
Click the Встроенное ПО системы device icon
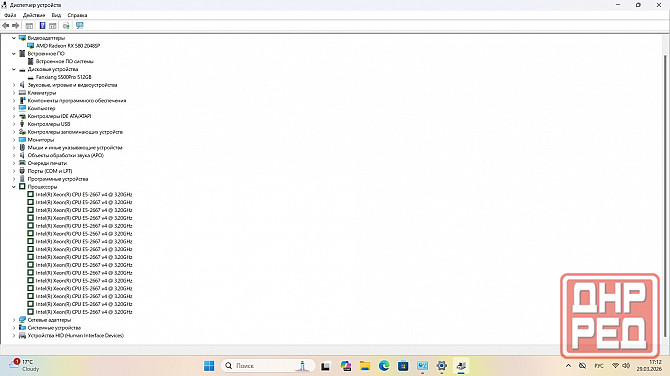click(30, 61)
